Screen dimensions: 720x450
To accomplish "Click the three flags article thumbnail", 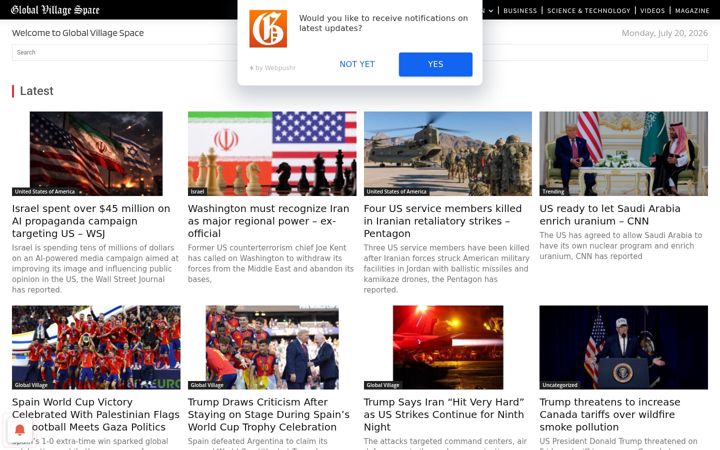I will [x=96, y=153].
